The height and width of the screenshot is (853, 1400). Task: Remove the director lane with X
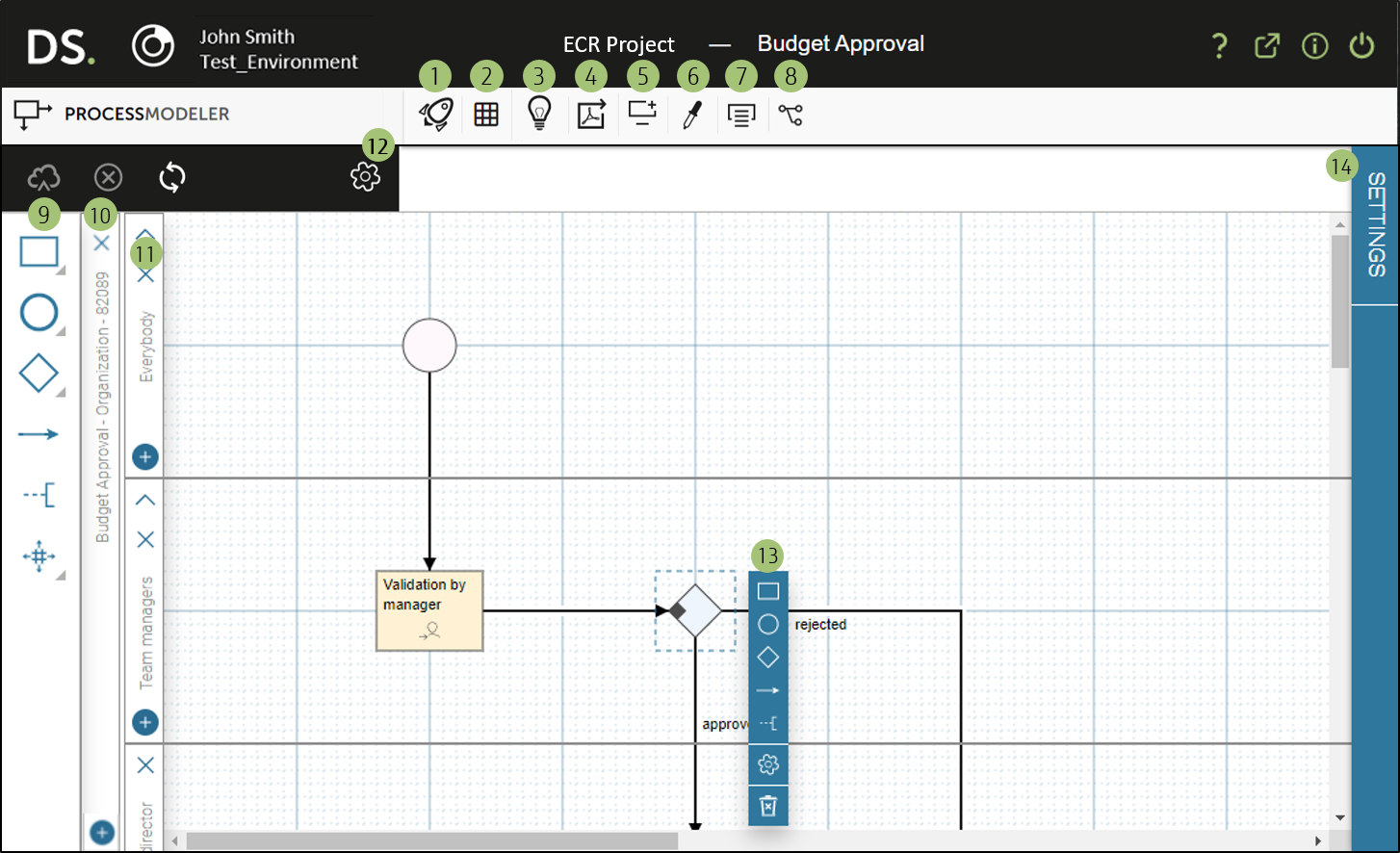[x=145, y=765]
